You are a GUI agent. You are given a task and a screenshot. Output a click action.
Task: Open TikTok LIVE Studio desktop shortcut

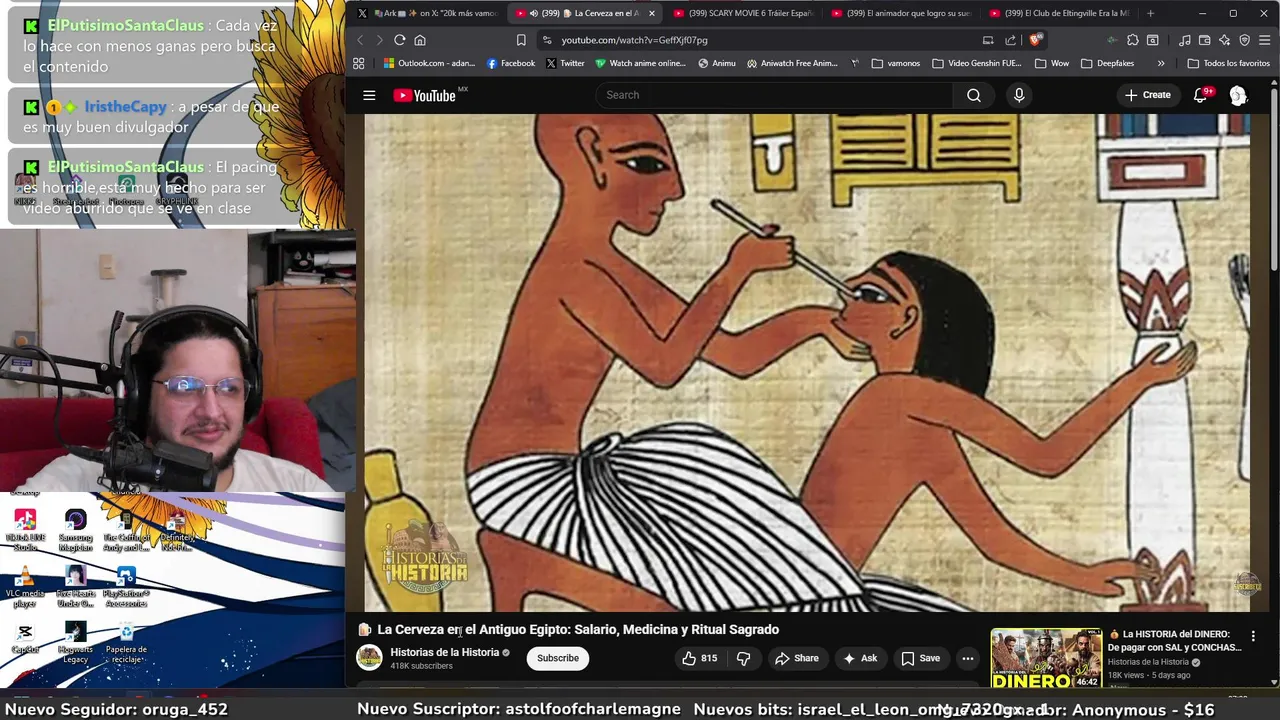tap(25, 531)
